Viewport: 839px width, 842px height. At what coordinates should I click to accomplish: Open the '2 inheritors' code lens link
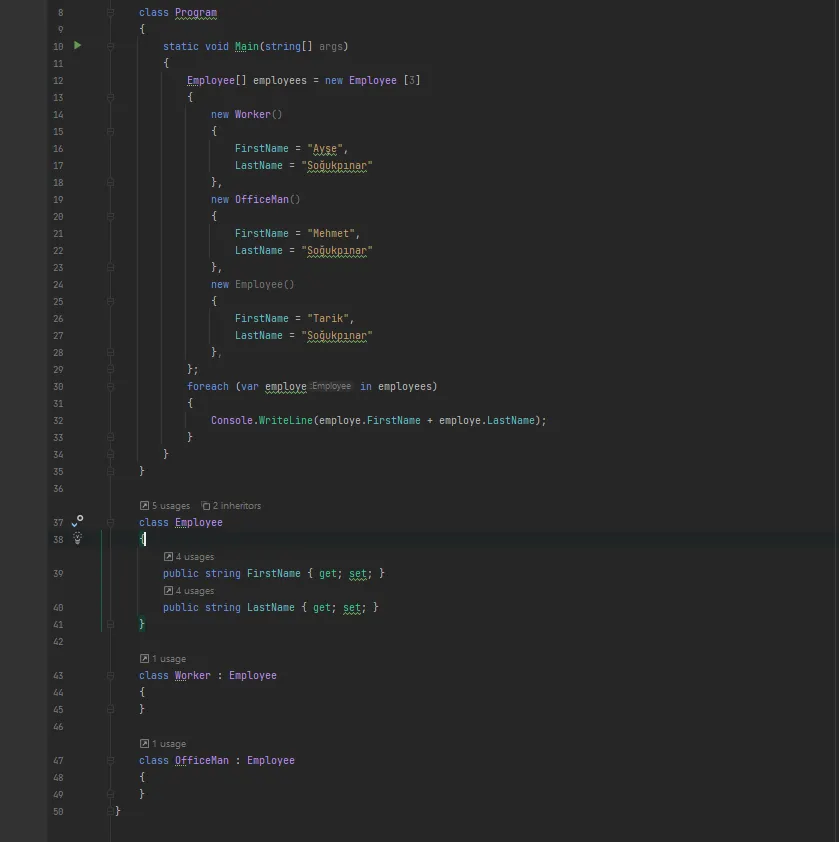(231, 505)
